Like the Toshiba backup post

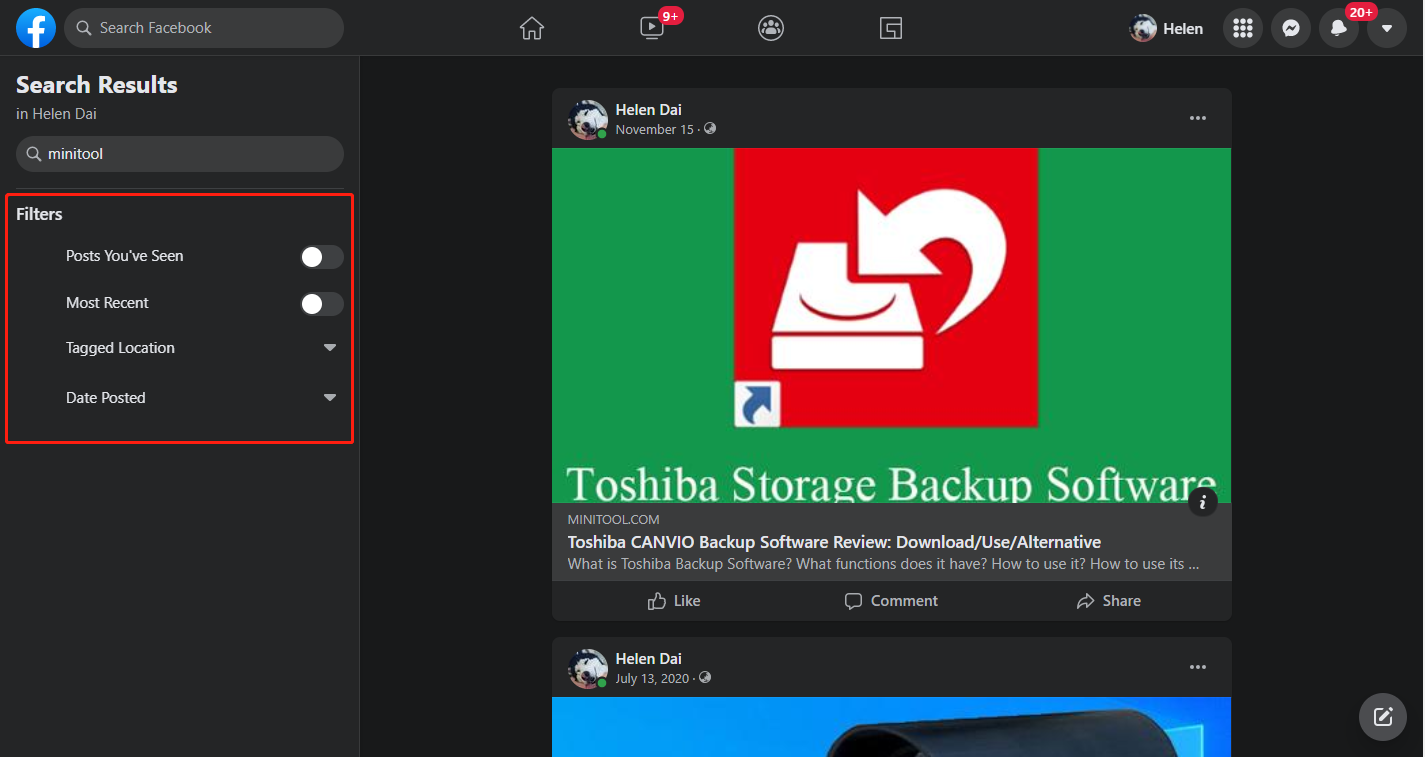point(674,601)
